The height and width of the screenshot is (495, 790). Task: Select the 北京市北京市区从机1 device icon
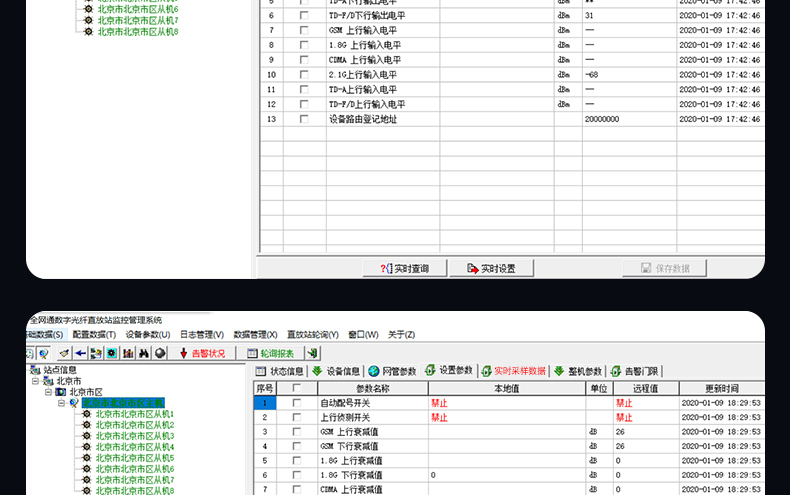tap(88, 414)
